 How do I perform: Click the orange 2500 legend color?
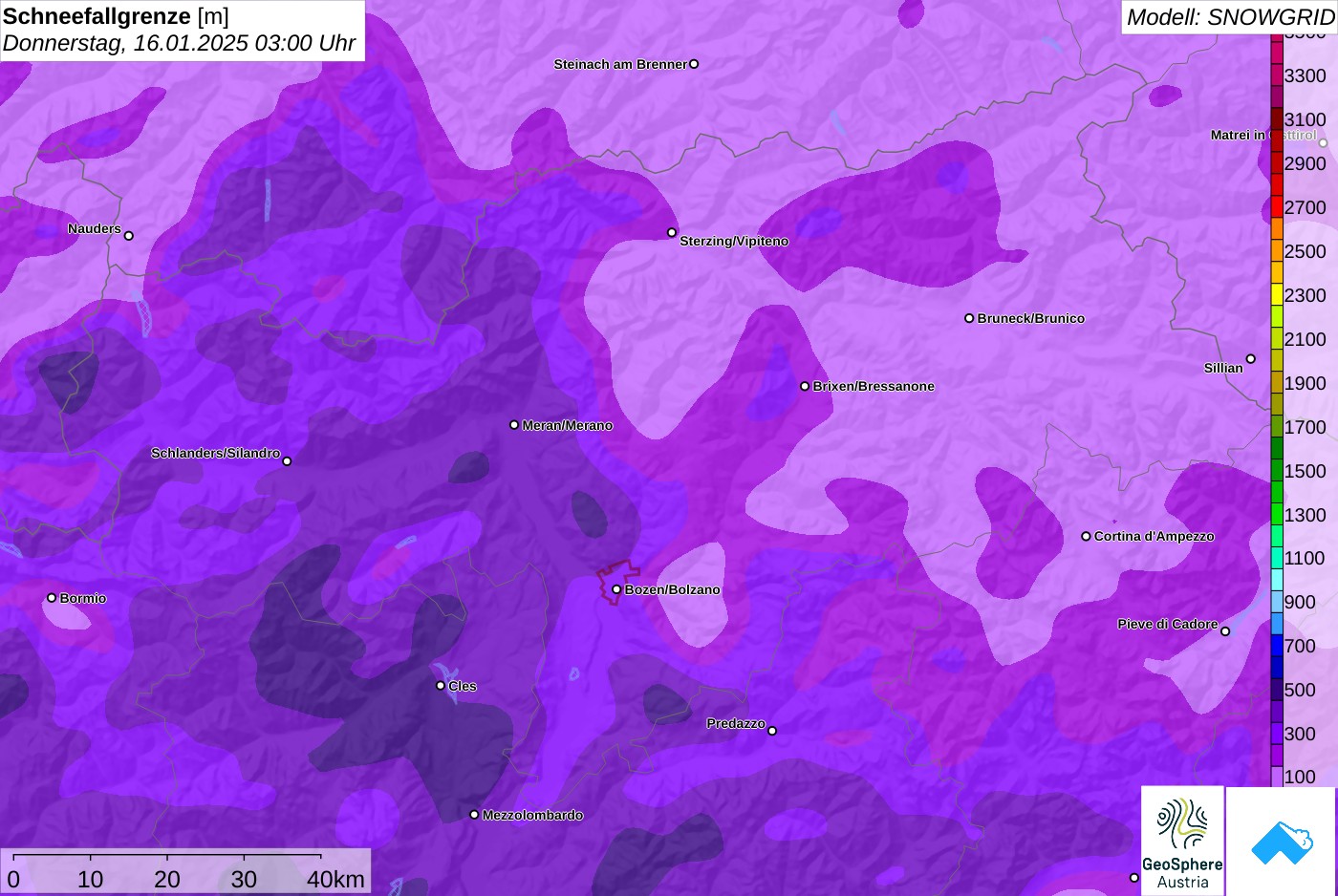pyautogui.click(x=1277, y=251)
